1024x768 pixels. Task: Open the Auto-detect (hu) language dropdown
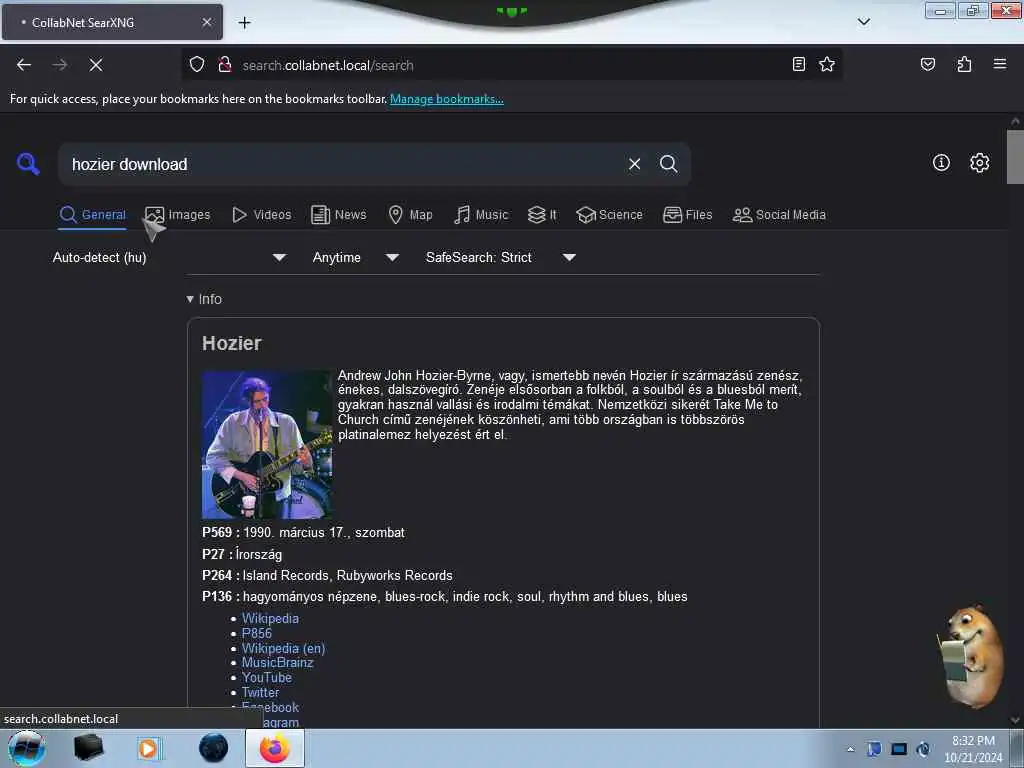pos(169,257)
